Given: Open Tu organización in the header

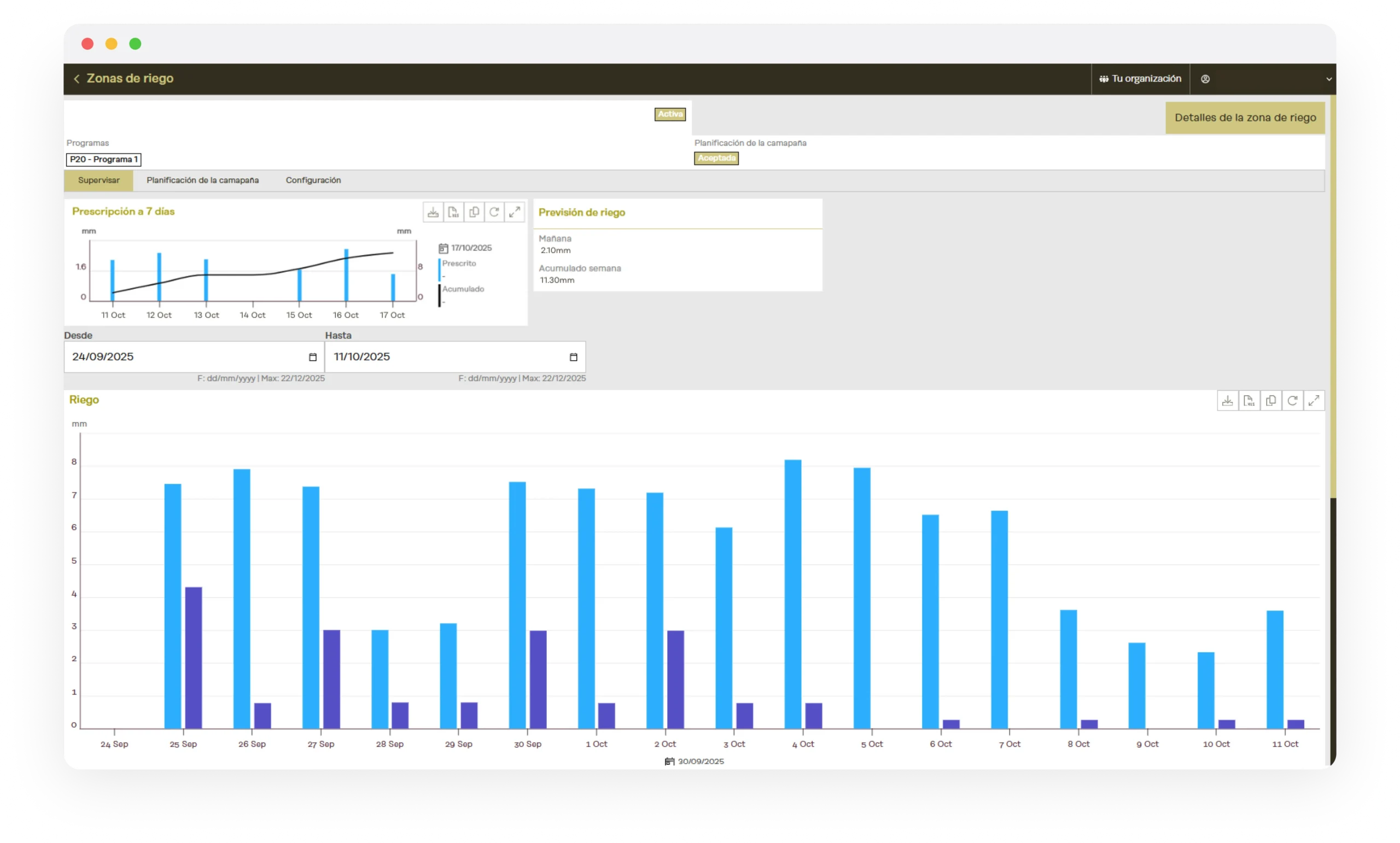Looking at the screenshot, I should [x=1140, y=79].
